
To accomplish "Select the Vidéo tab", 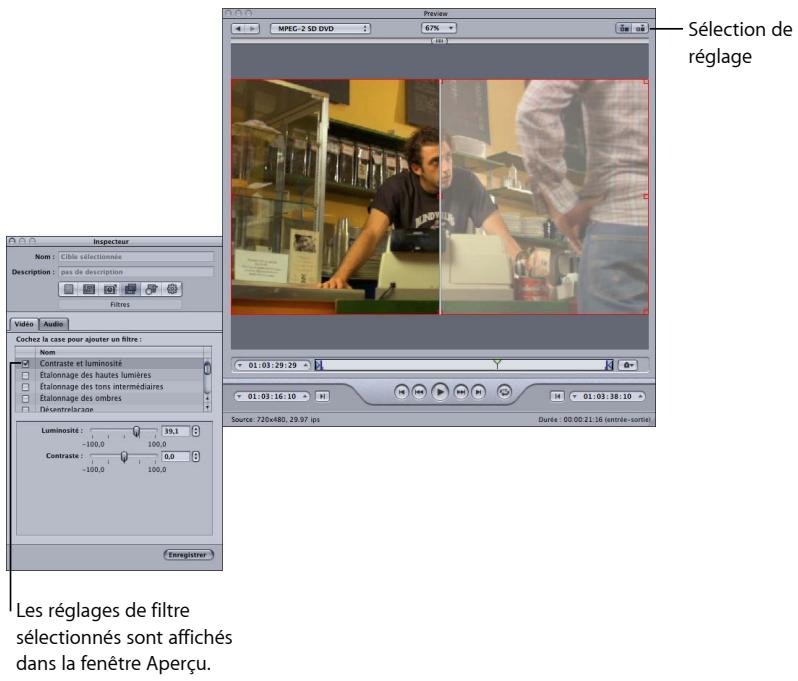I will (x=25, y=325).
